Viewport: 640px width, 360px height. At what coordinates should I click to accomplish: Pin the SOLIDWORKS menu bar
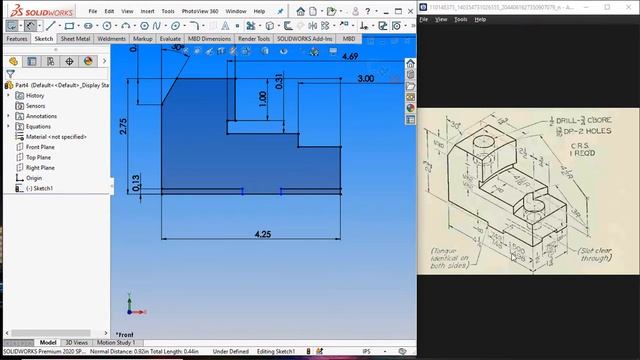pos(280,11)
